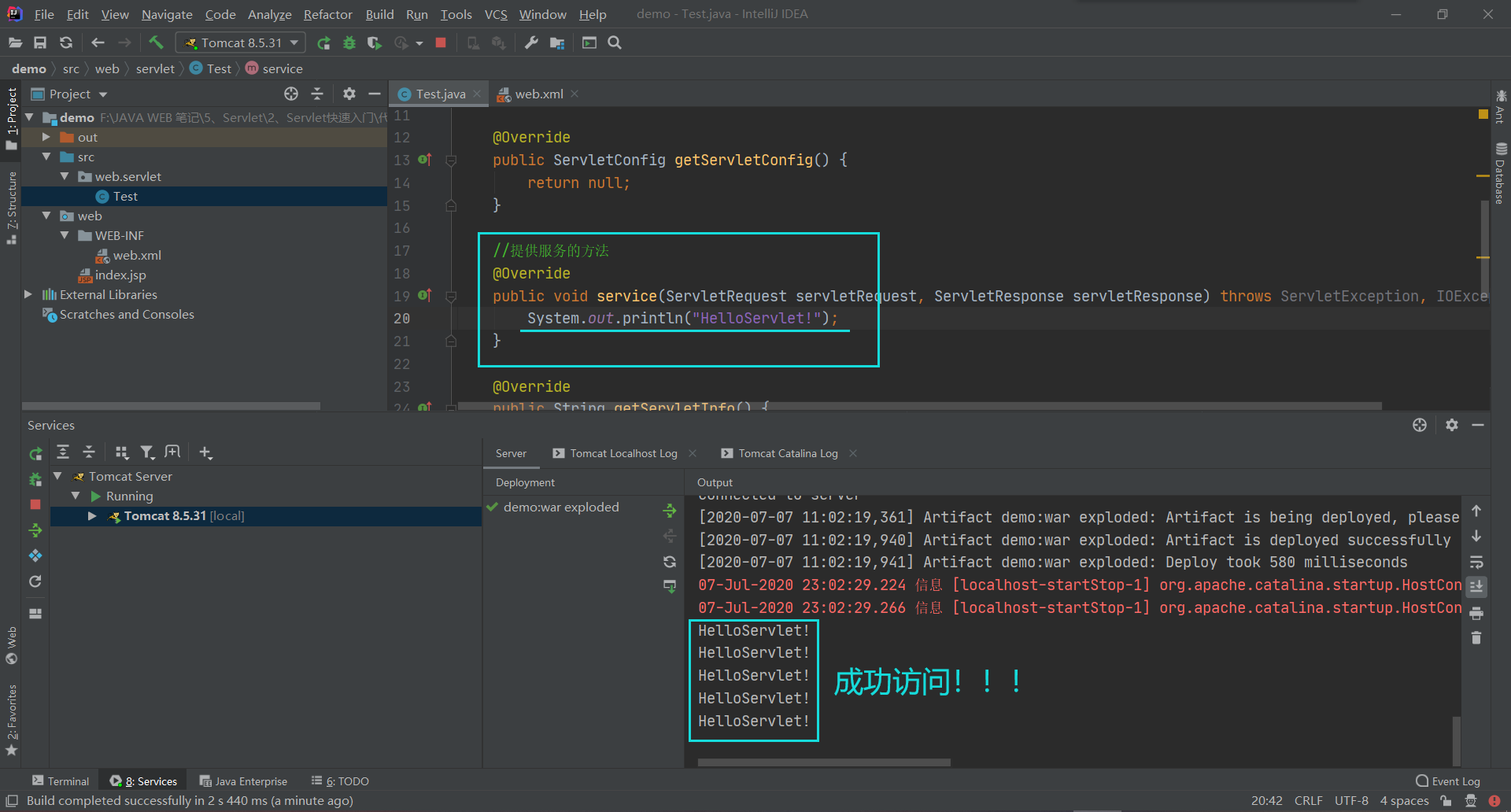Rerun Tomcat using the green run icon
The image size is (1511, 812).
[323, 42]
